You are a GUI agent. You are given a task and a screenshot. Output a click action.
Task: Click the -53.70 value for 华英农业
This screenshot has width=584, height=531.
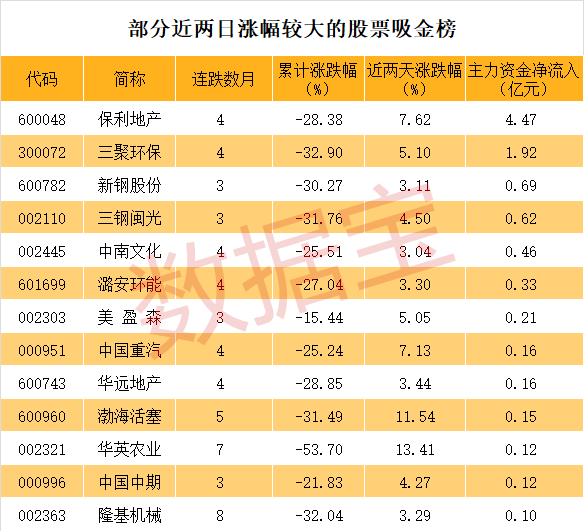318,450
